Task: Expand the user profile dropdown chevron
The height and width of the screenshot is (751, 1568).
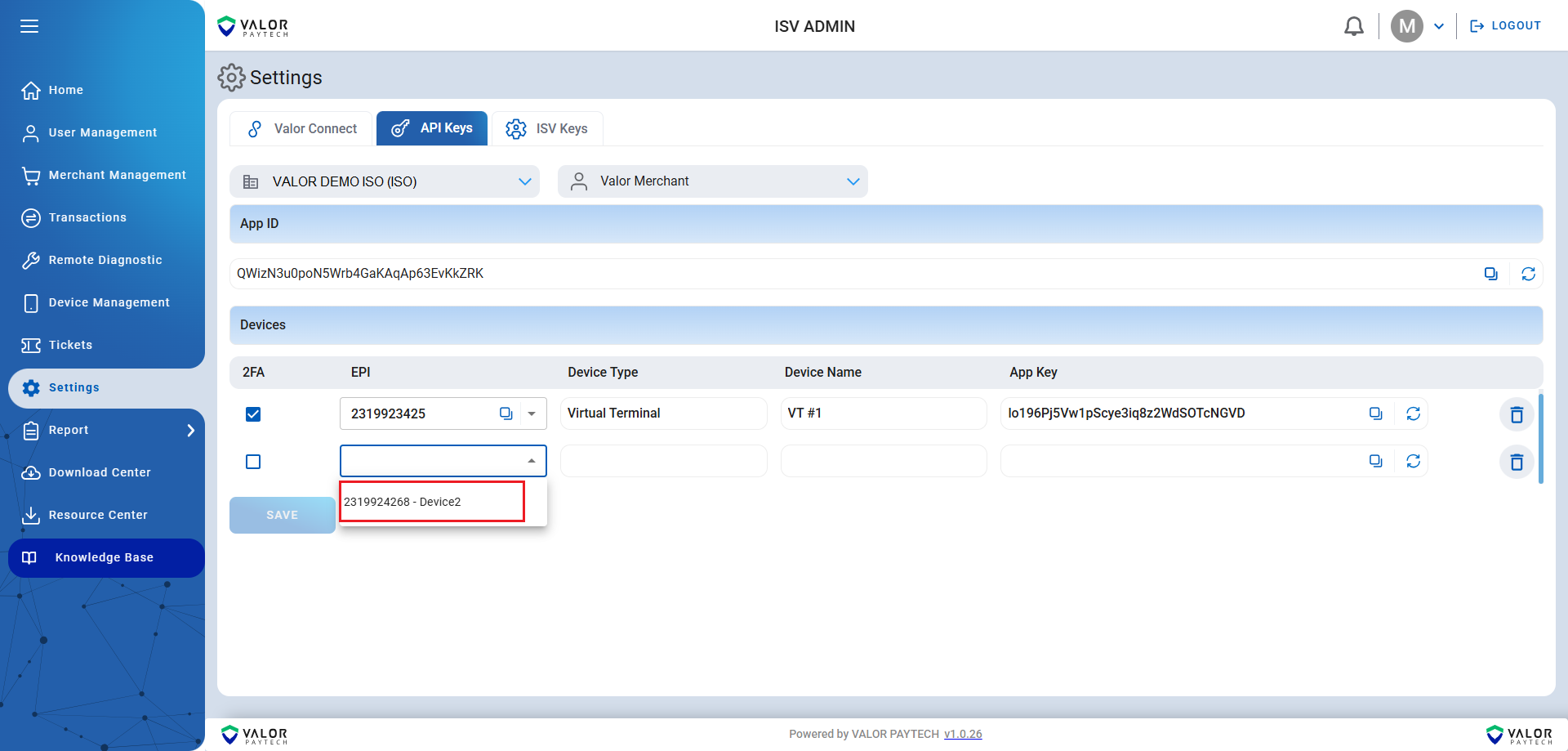Action: coord(1439,26)
